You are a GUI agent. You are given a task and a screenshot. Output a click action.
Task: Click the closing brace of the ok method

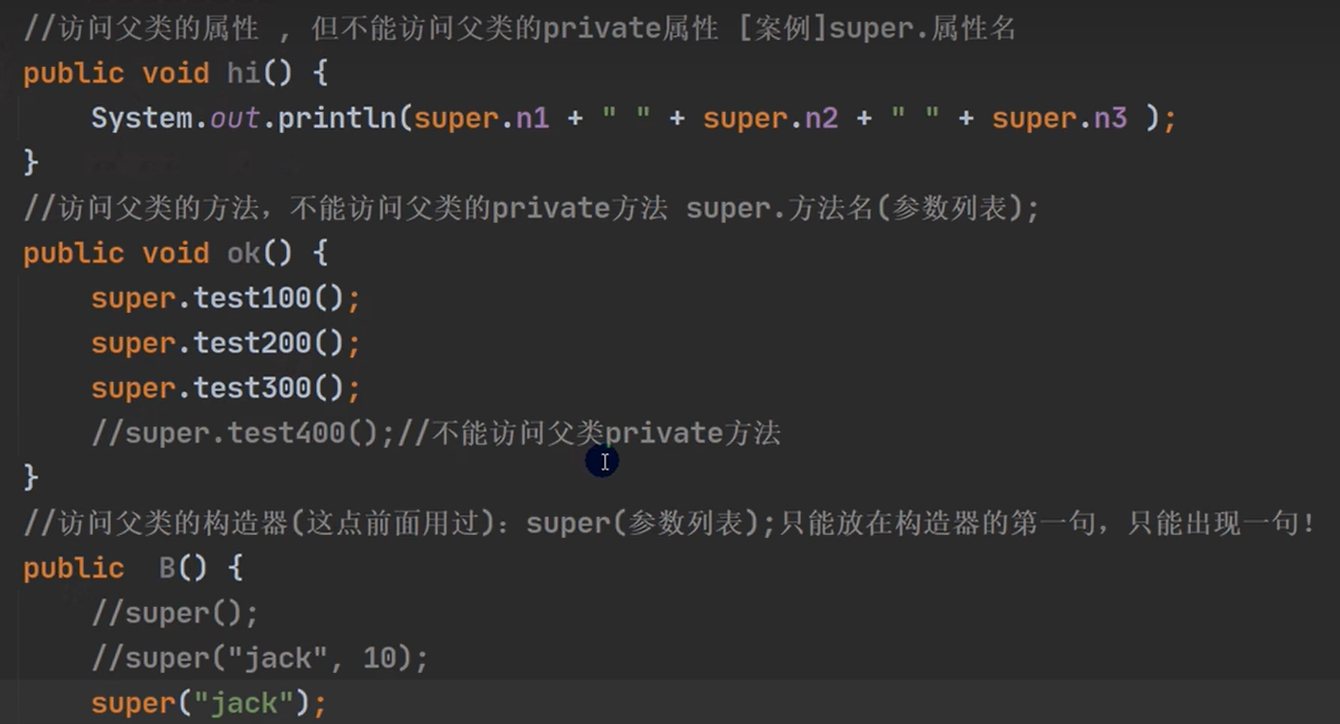(30, 477)
